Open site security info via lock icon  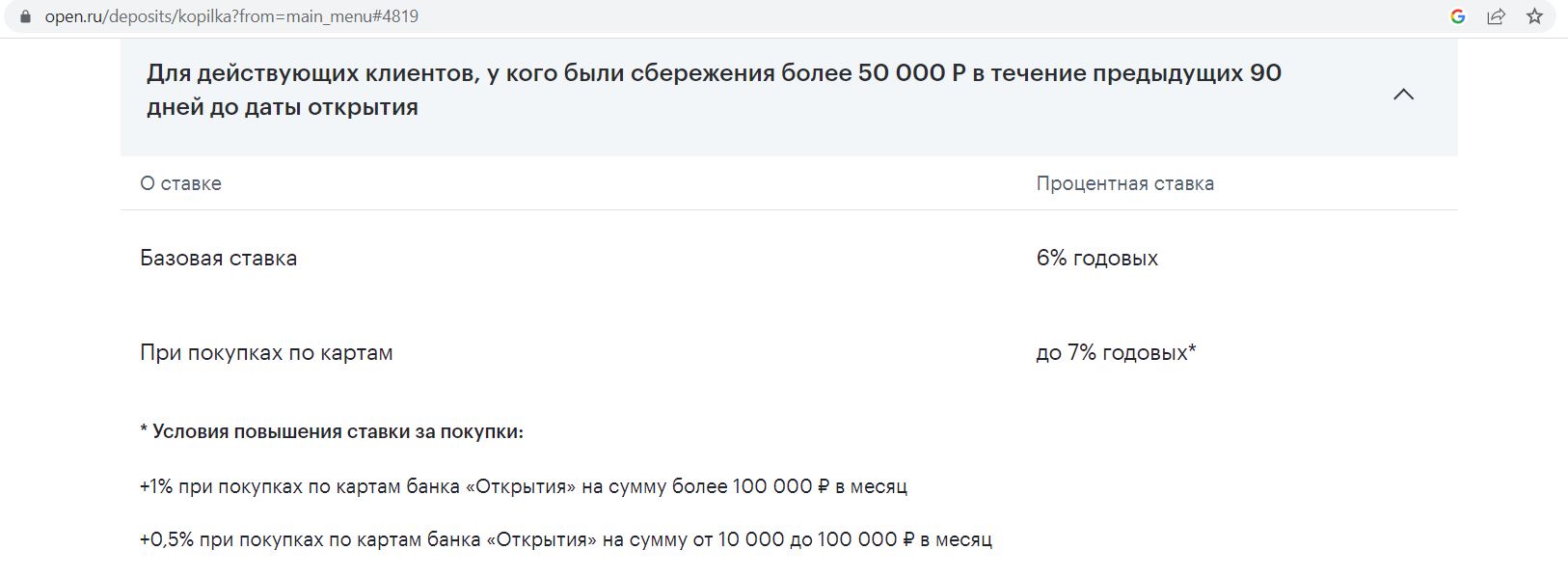[x=25, y=16]
